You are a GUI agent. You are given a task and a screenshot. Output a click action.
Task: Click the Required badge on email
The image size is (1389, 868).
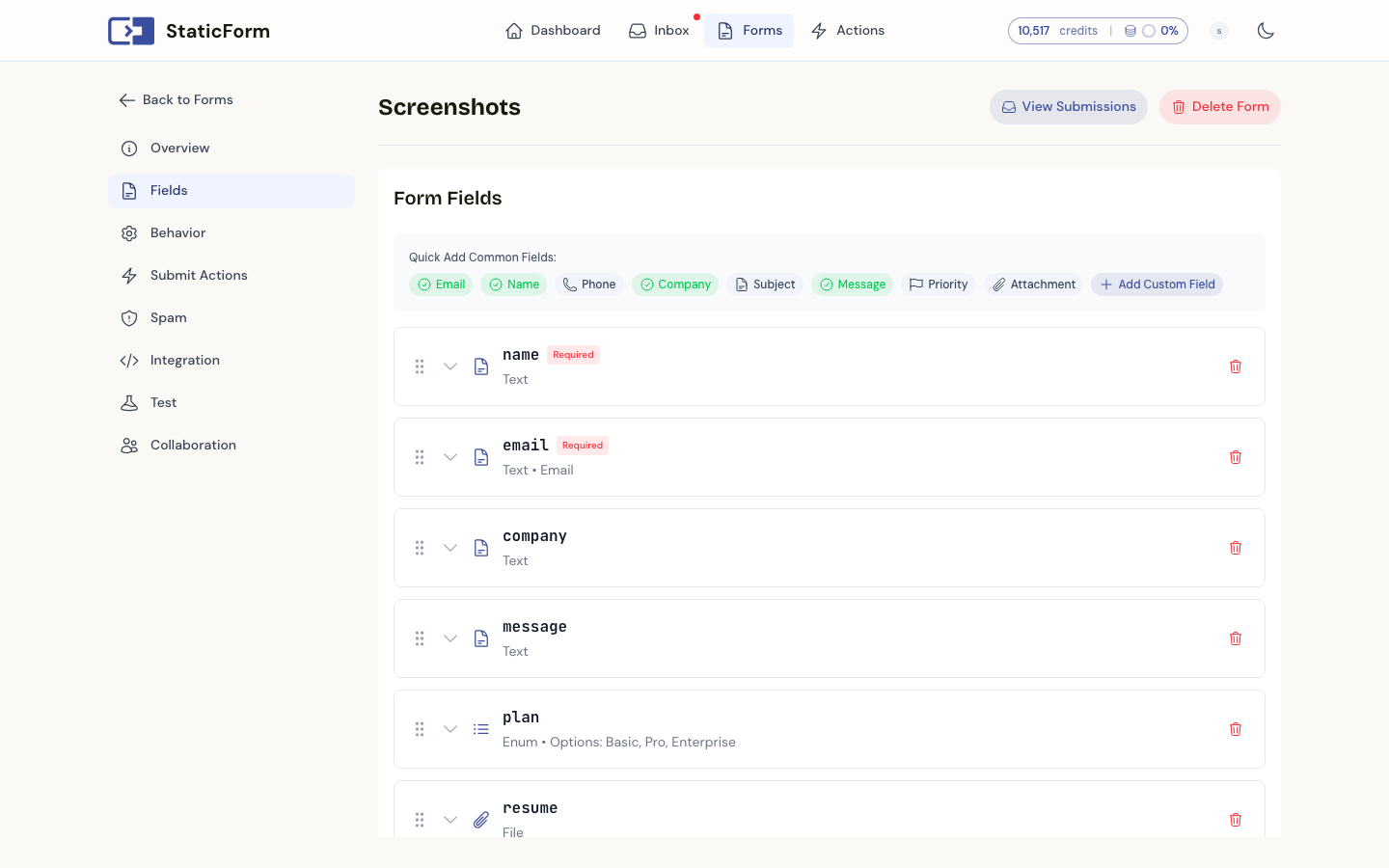(583, 446)
